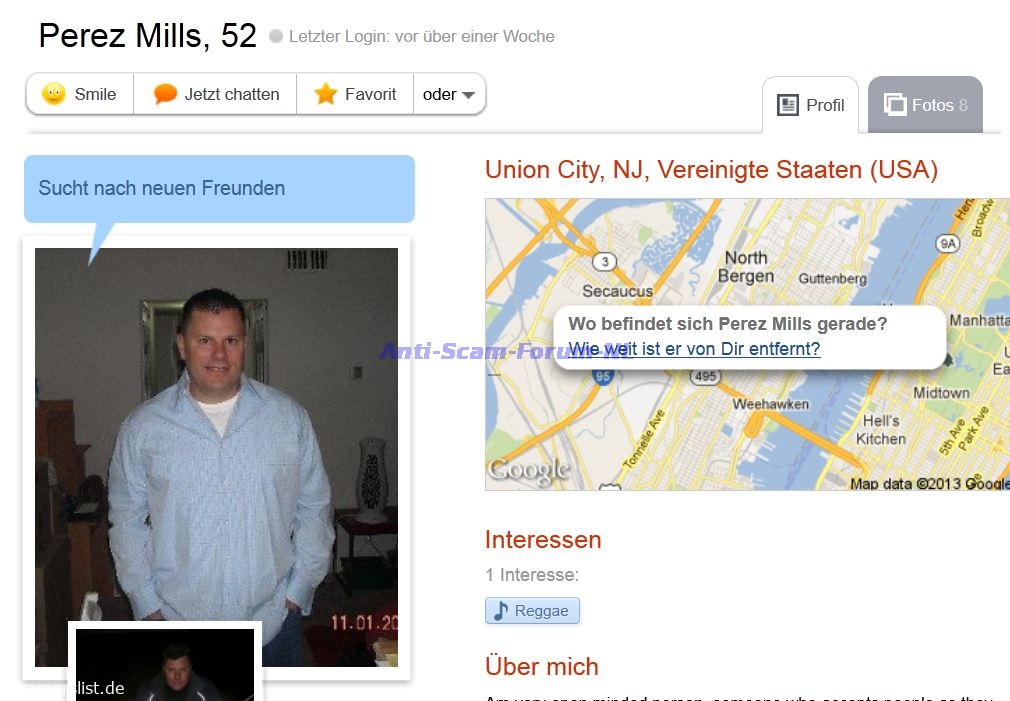Click the gray offline status dot
The image size is (1010, 701).
(276, 36)
